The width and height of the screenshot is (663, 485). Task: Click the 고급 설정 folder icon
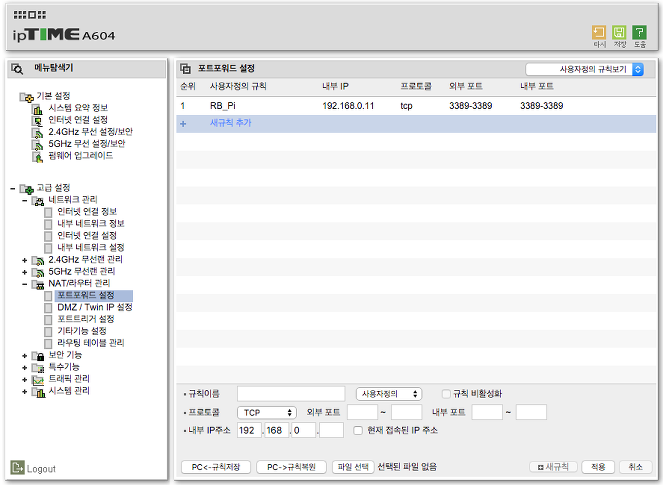27,189
